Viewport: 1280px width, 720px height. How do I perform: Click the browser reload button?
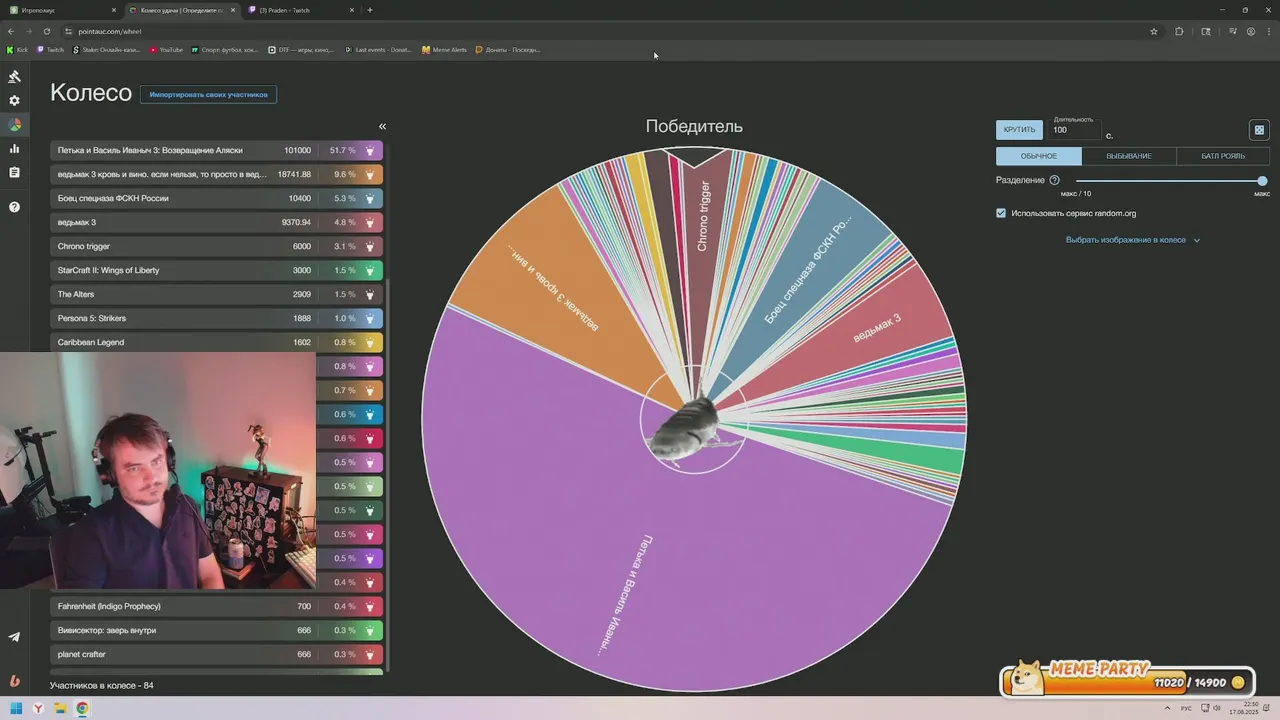coord(46,31)
